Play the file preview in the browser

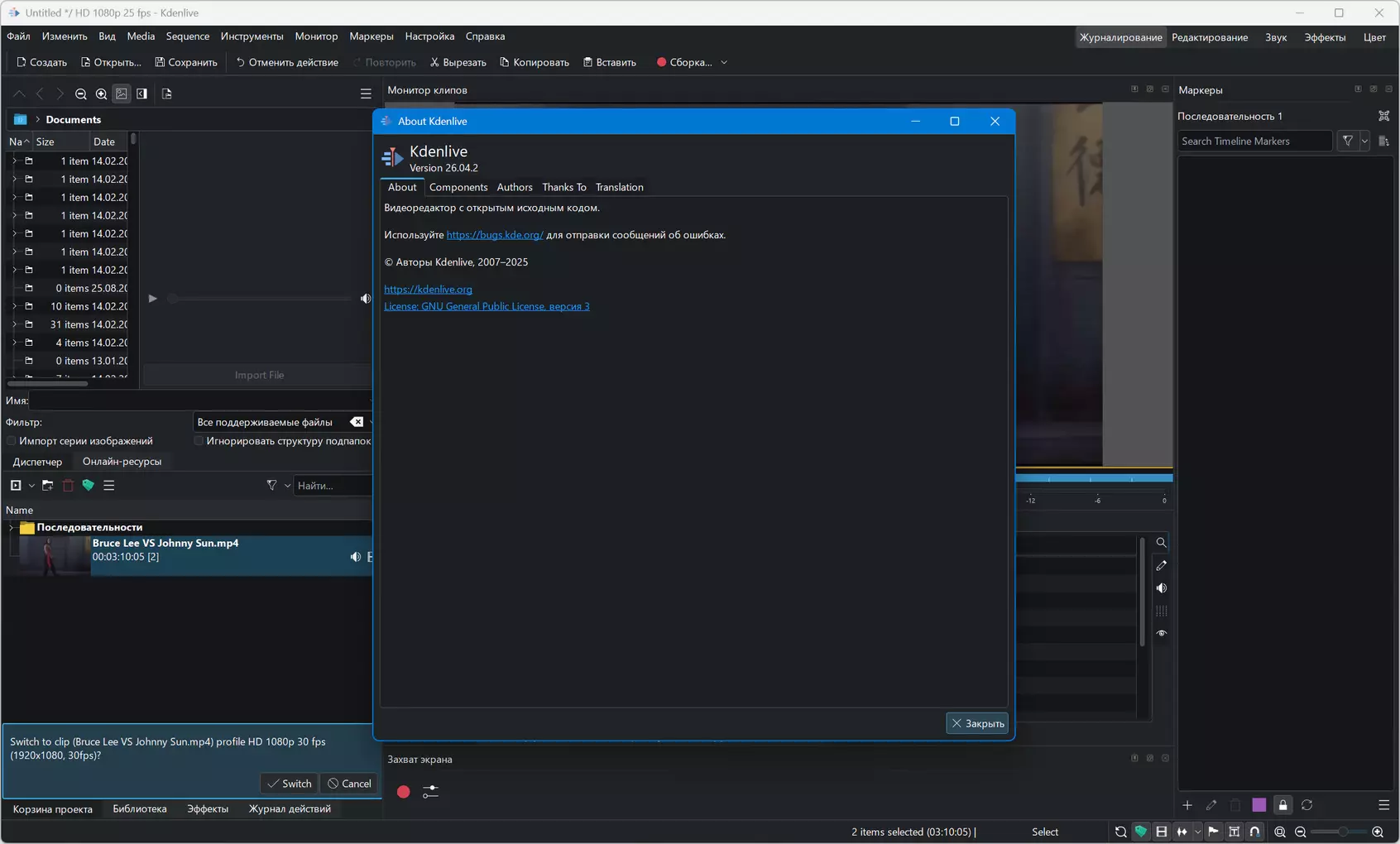pyautogui.click(x=152, y=299)
